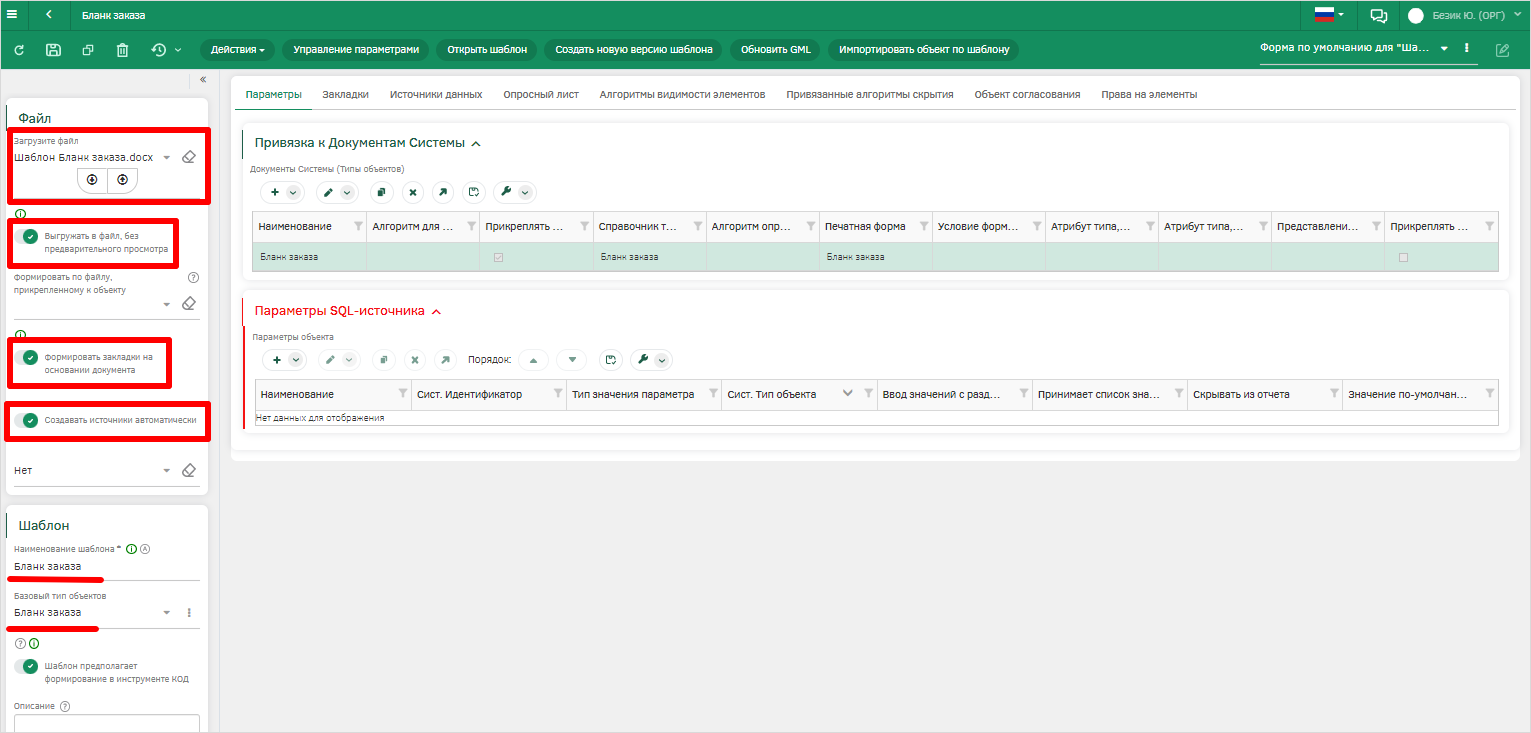1531x733 pixels.
Task: Edit selected row in Документы Системы with pencil
Action: 328,192
